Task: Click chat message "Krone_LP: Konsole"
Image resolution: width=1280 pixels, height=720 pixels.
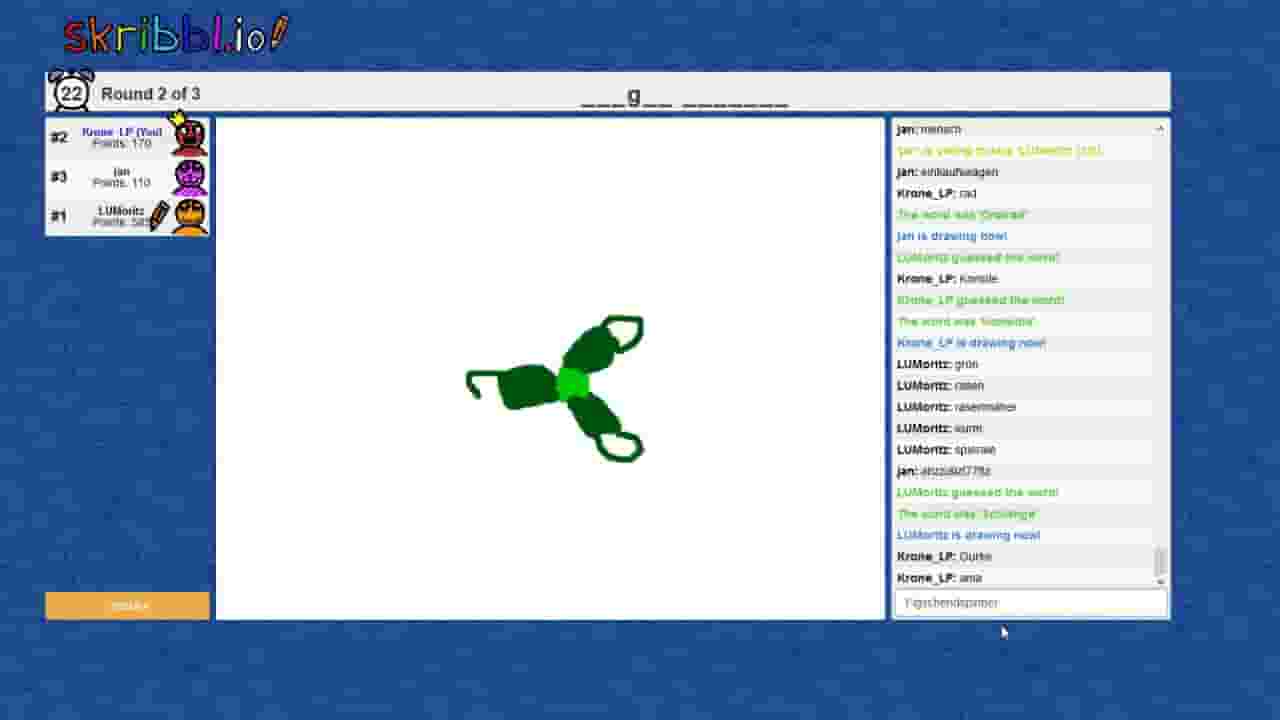Action: tap(947, 279)
